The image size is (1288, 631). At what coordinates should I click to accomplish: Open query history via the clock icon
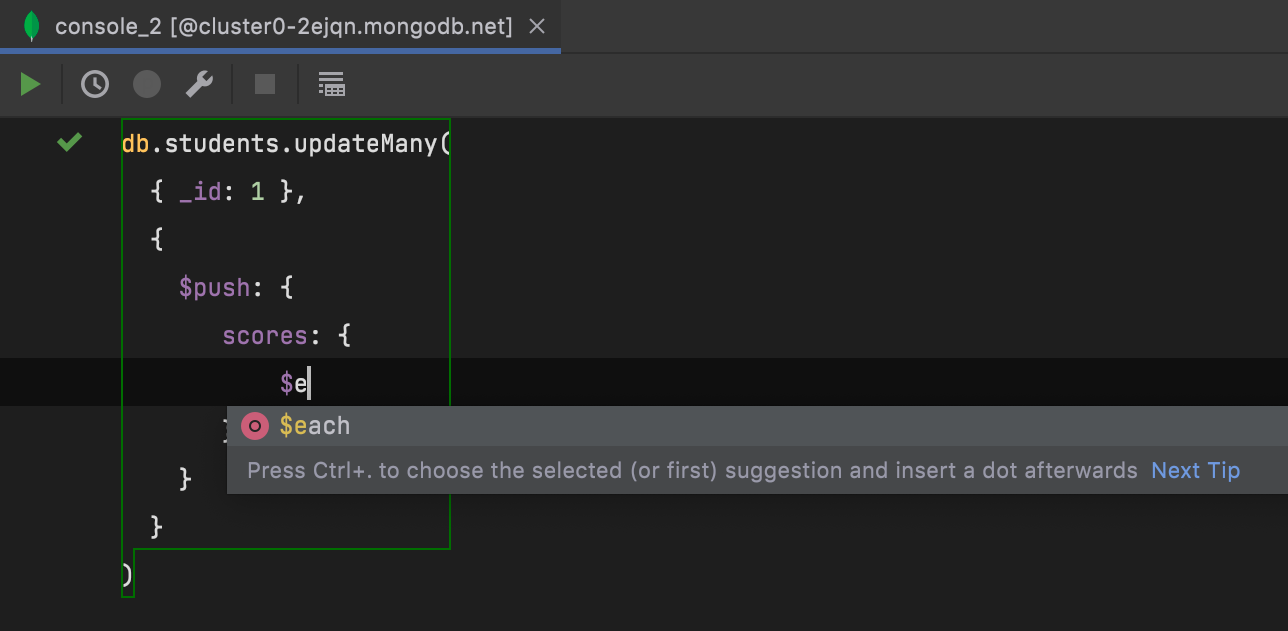tap(95, 85)
